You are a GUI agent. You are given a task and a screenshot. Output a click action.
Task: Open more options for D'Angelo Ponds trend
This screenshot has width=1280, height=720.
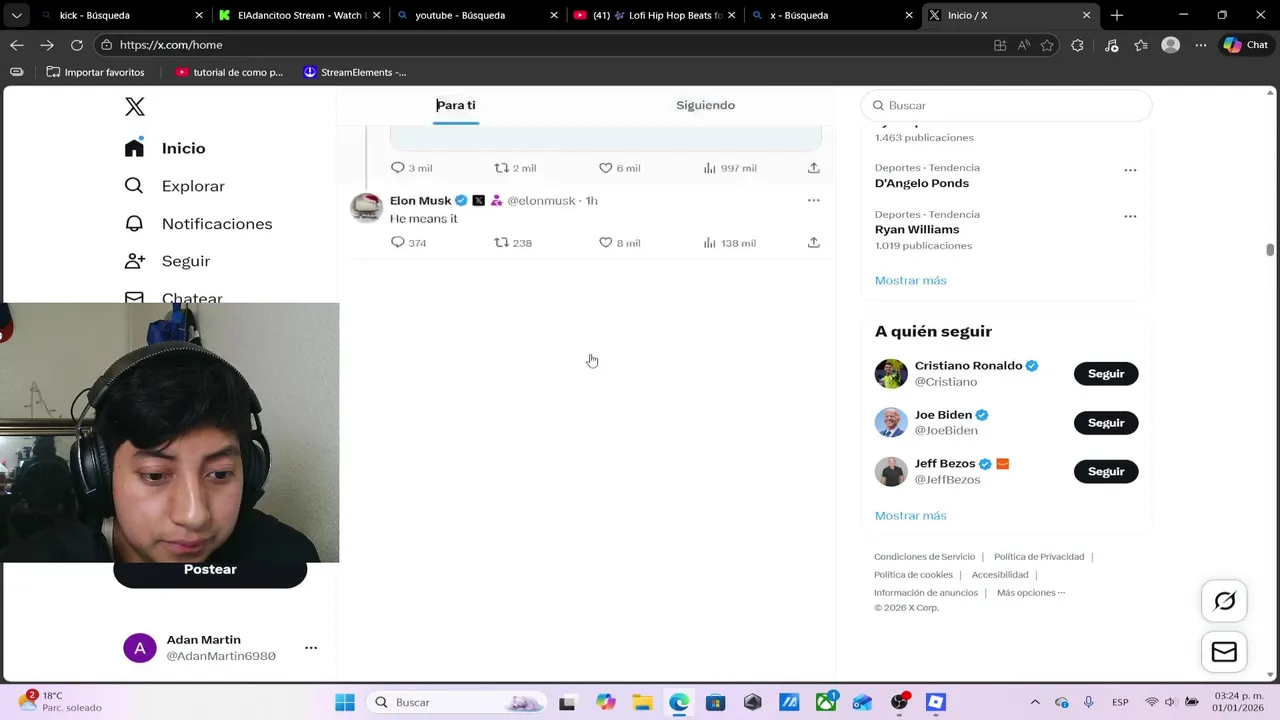1130,170
